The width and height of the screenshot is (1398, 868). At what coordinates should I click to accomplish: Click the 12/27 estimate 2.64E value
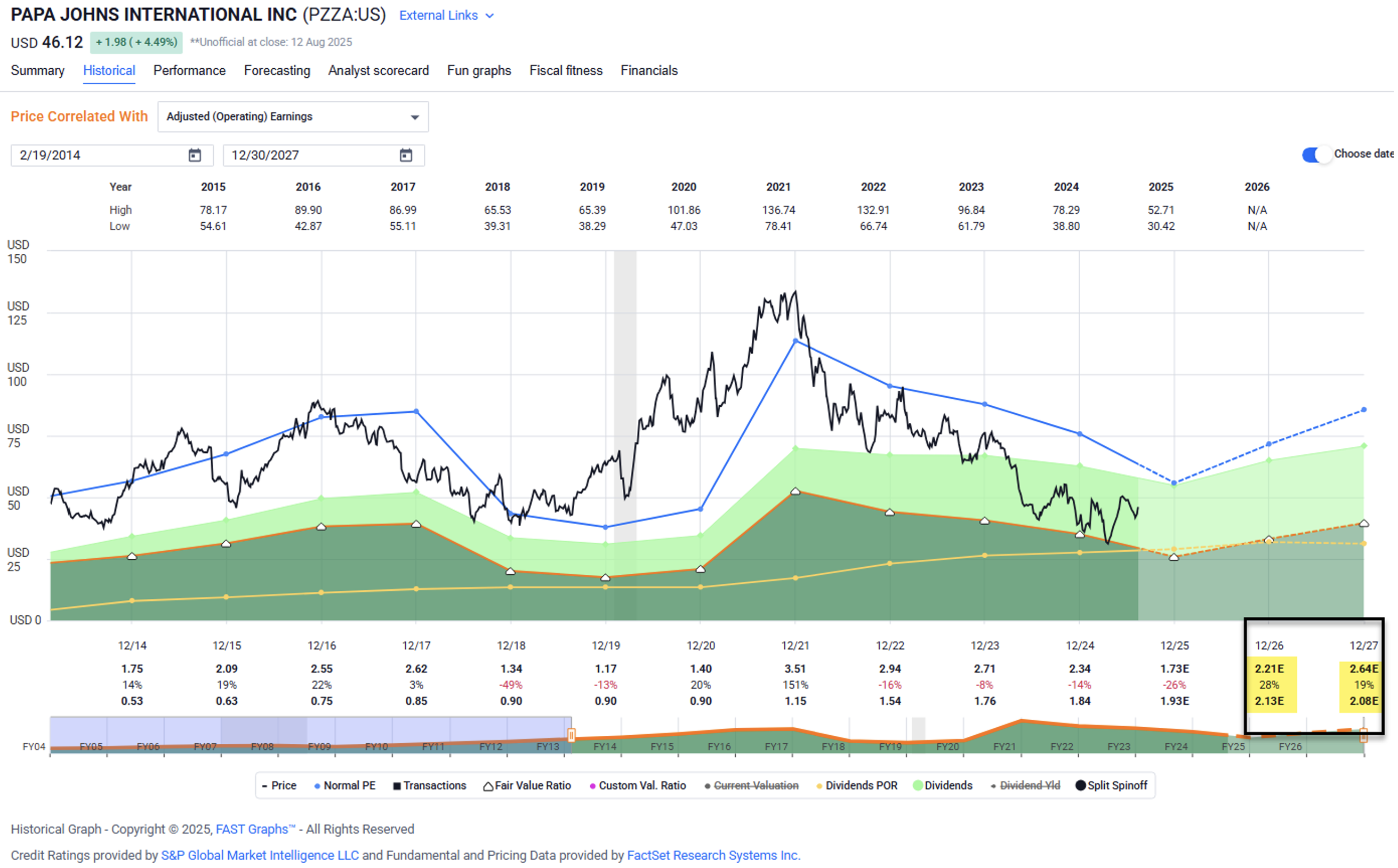(x=1363, y=669)
